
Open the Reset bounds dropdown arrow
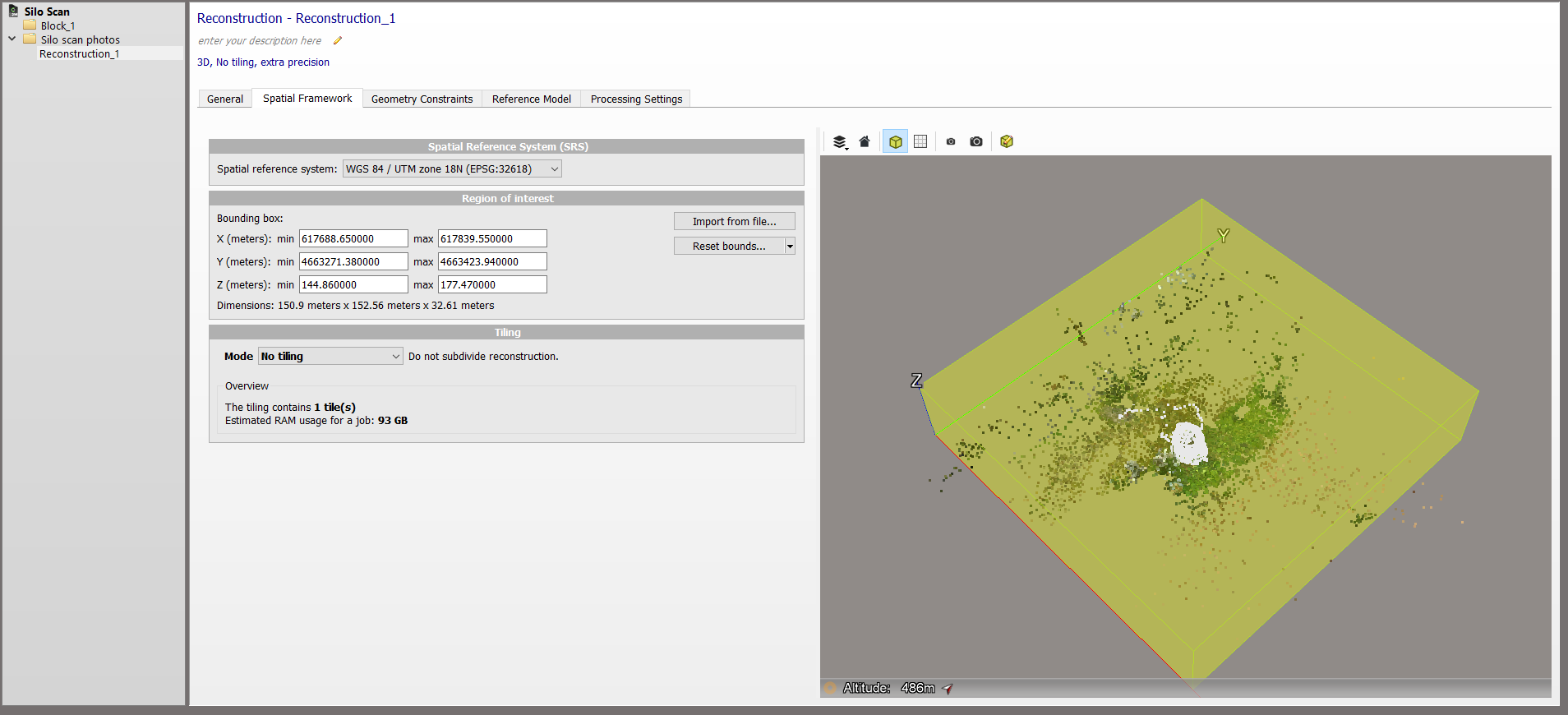pyautogui.click(x=790, y=246)
